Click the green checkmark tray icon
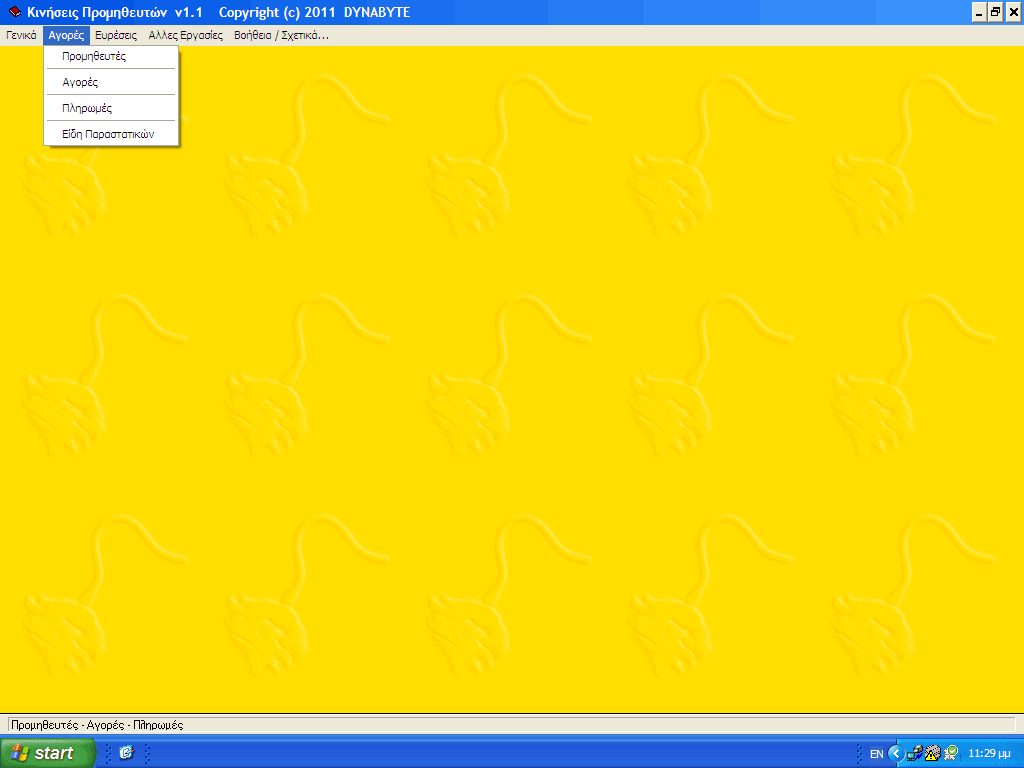 [951, 754]
